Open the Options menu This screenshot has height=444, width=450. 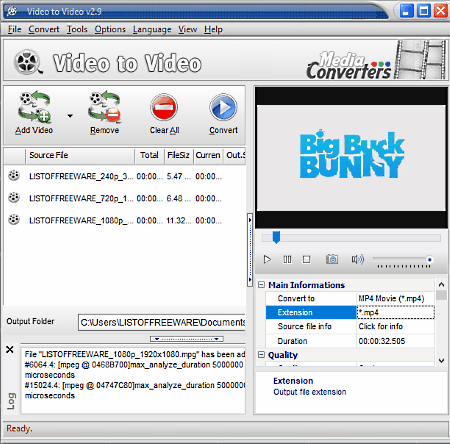110,29
